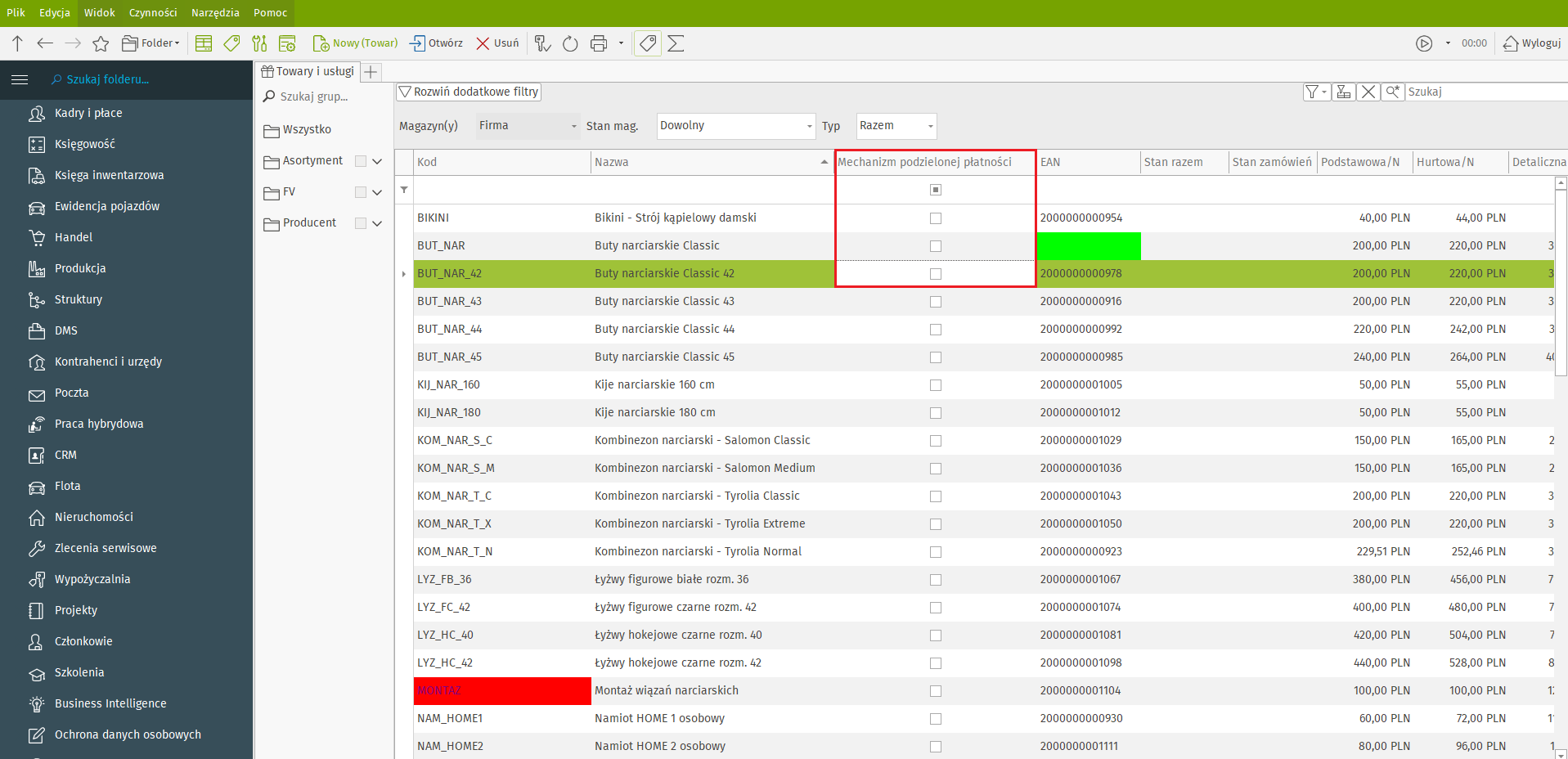
Task: Open the Stan mag. Dowolny dropdown
Action: click(736, 126)
